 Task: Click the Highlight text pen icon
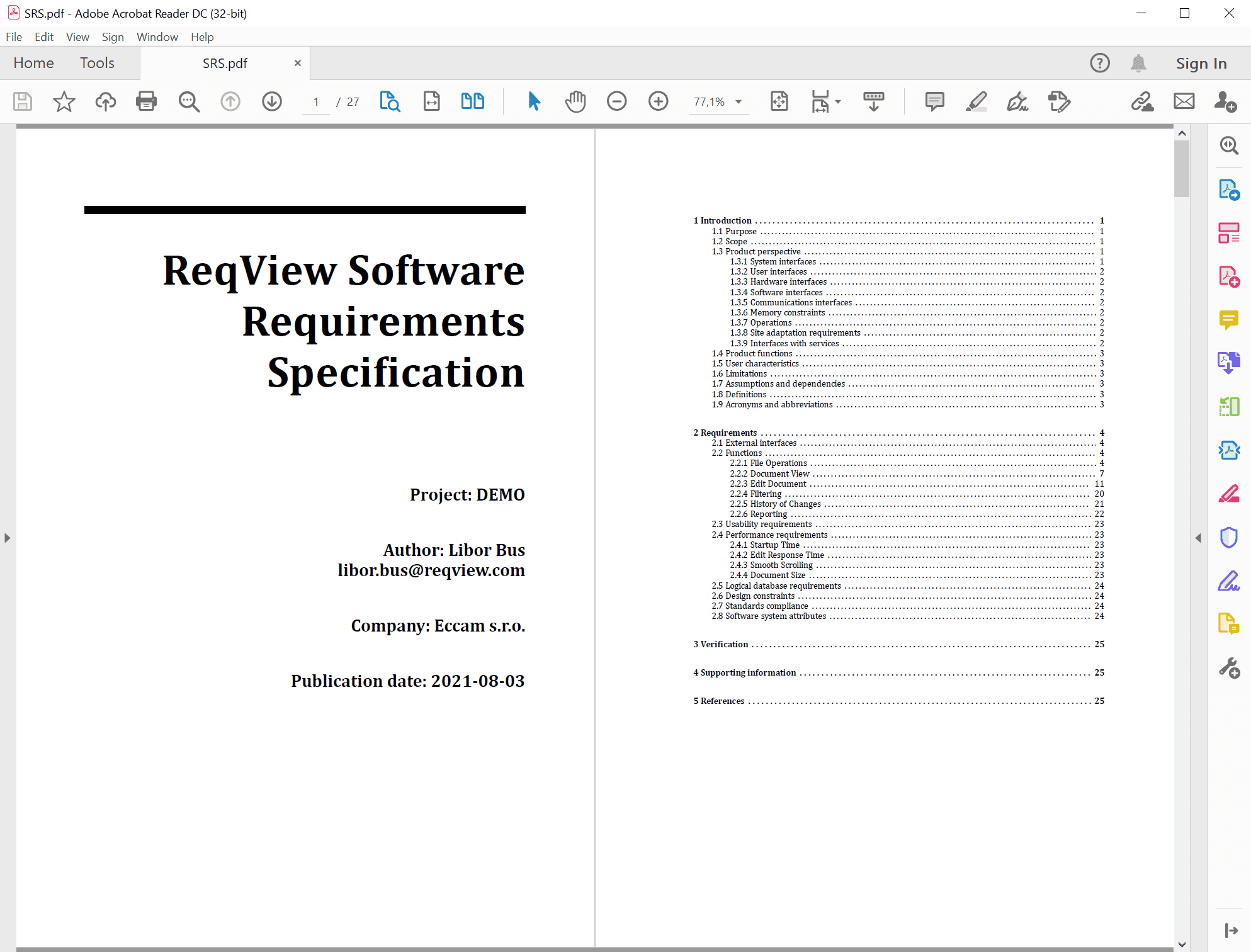[x=976, y=101]
